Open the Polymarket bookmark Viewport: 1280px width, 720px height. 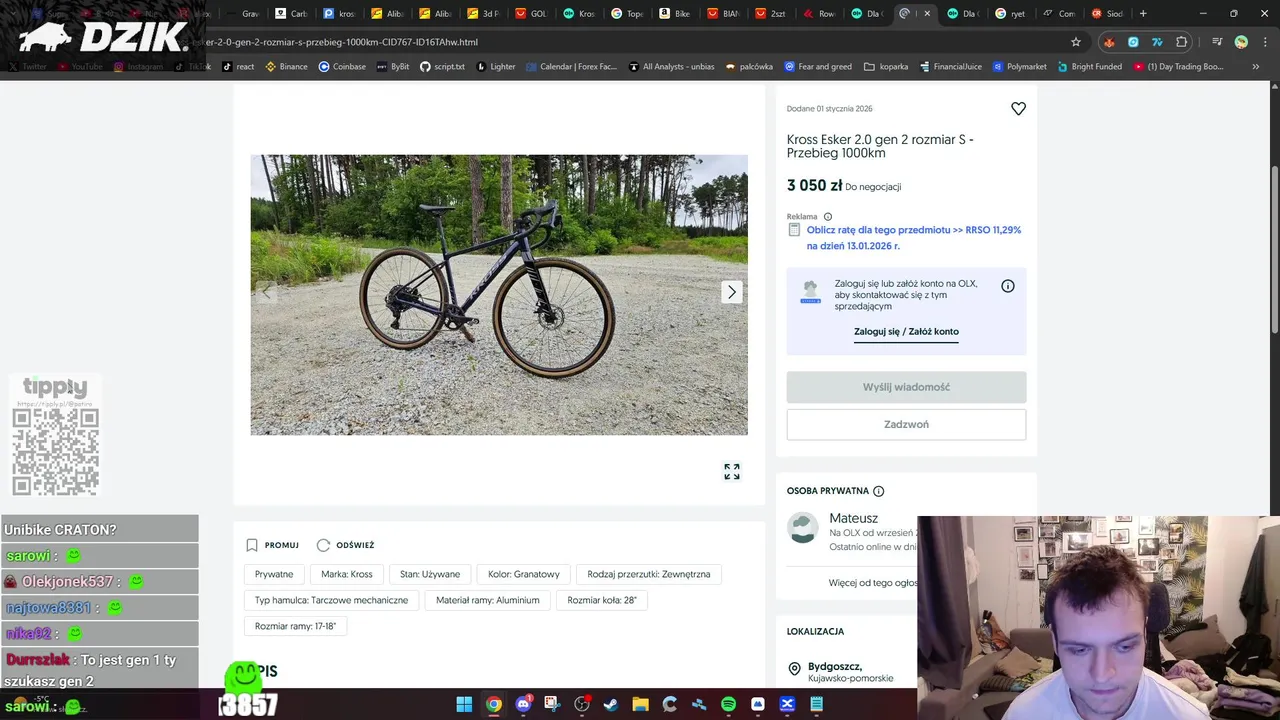[1019, 66]
